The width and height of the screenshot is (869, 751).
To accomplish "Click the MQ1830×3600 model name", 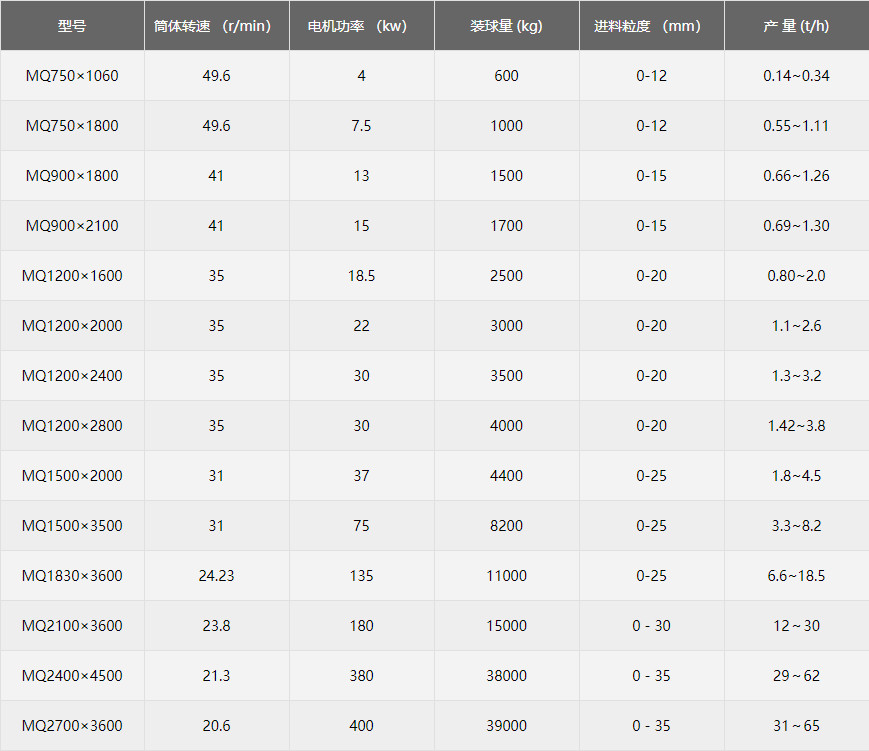I will 72,576.
